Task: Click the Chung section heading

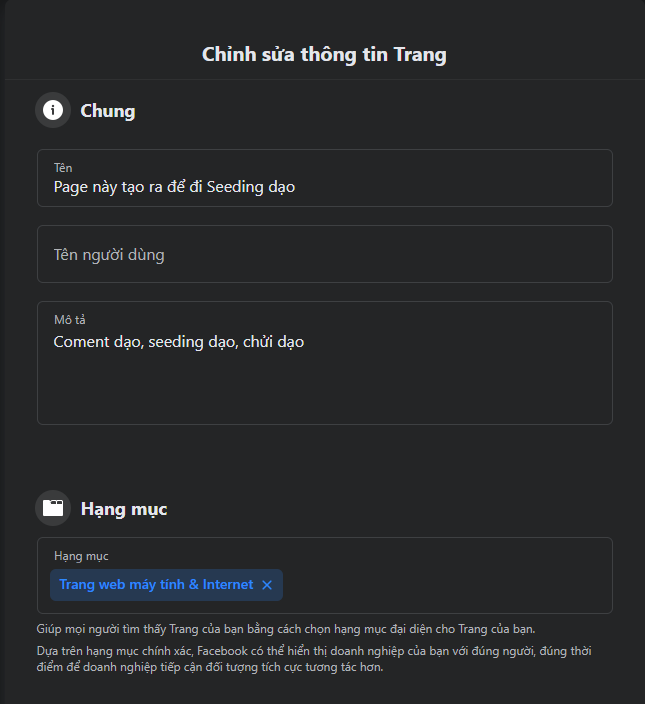Action: [108, 111]
